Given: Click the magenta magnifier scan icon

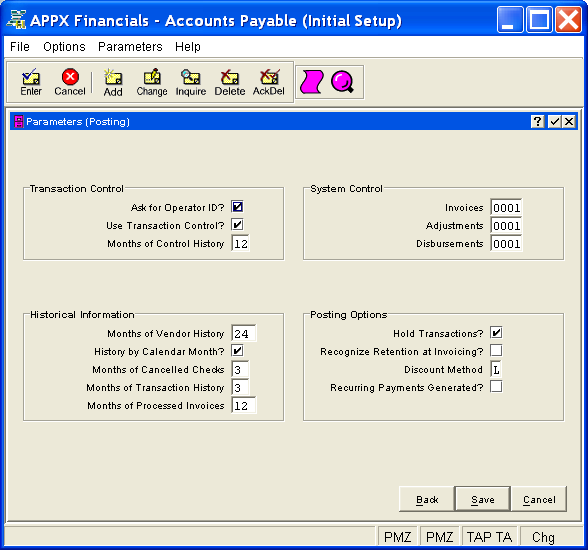Looking at the screenshot, I should click(x=342, y=82).
